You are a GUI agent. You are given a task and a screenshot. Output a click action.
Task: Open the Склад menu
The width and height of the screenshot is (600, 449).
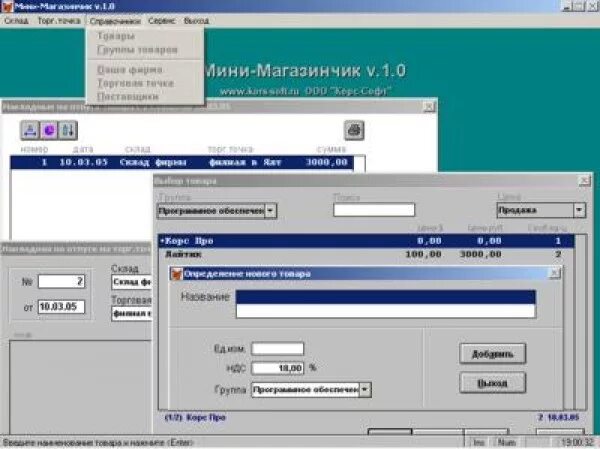(16, 21)
